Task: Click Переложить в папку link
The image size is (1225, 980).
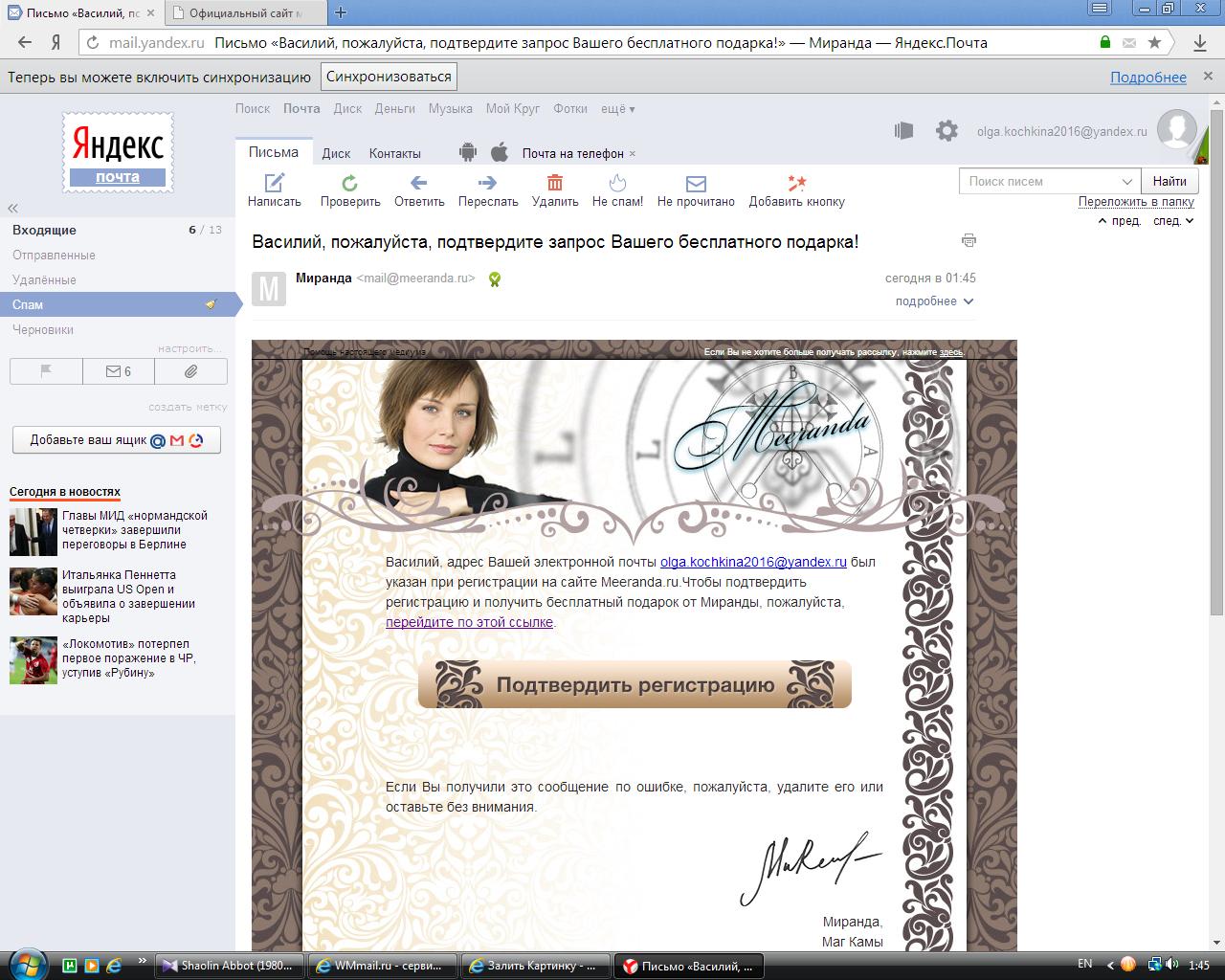Action: click(x=1136, y=202)
